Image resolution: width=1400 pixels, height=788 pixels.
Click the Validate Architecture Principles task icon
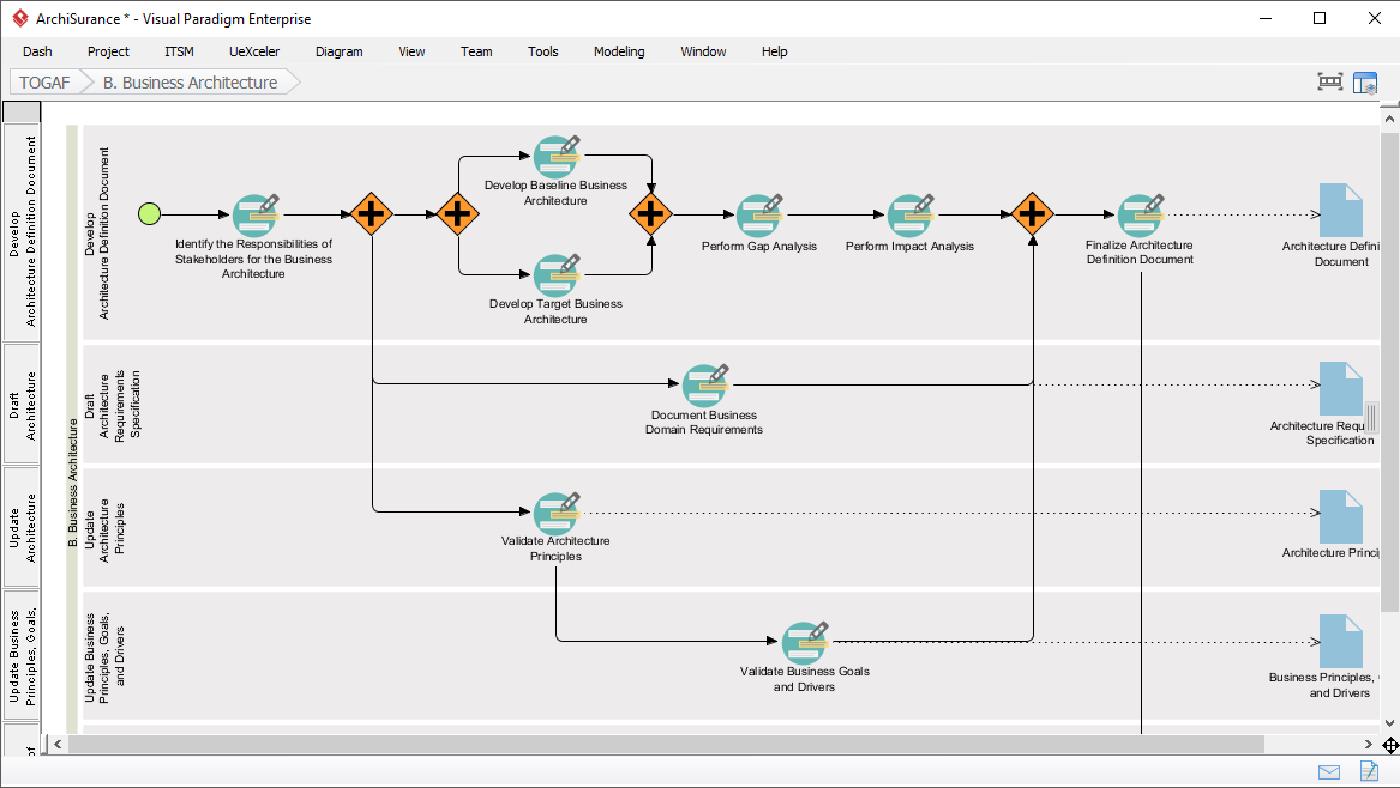point(555,513)
